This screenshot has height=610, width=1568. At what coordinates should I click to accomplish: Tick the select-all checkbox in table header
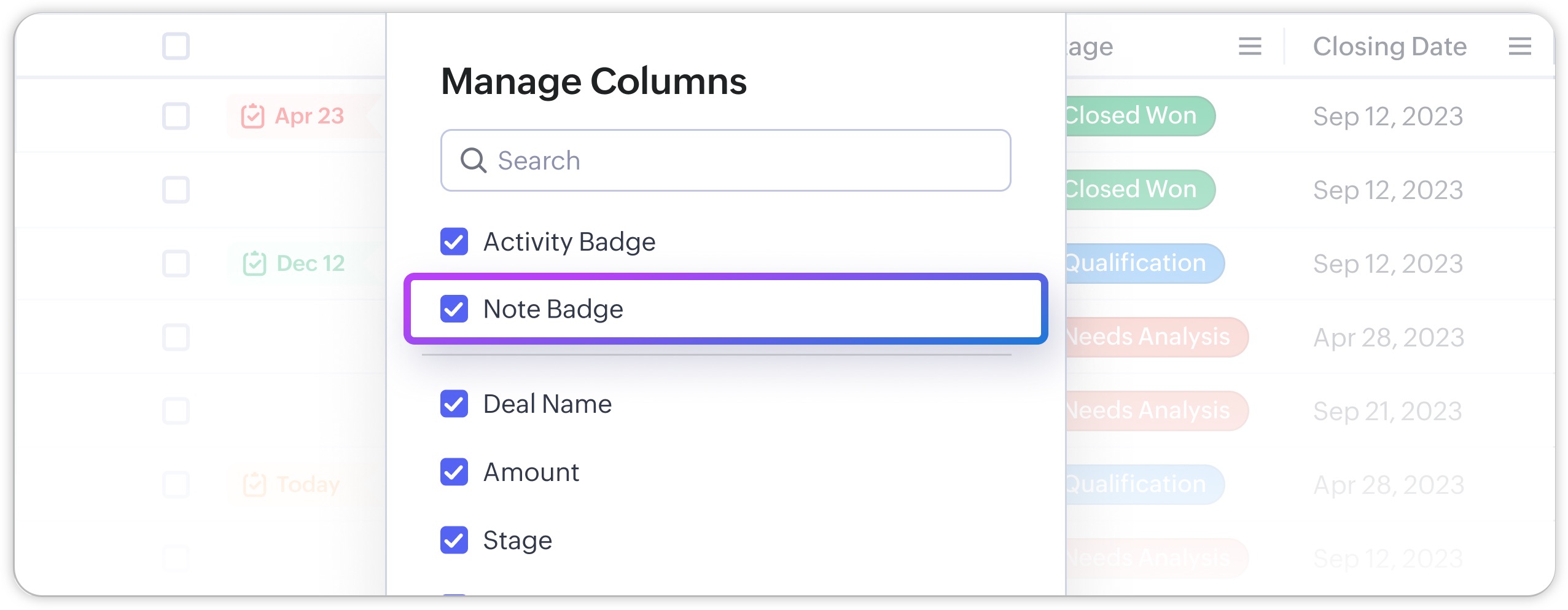tap(176, 47)
